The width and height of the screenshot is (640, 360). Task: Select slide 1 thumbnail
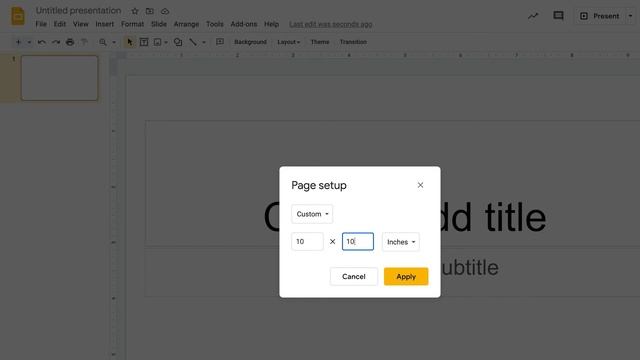click(60, 78)
